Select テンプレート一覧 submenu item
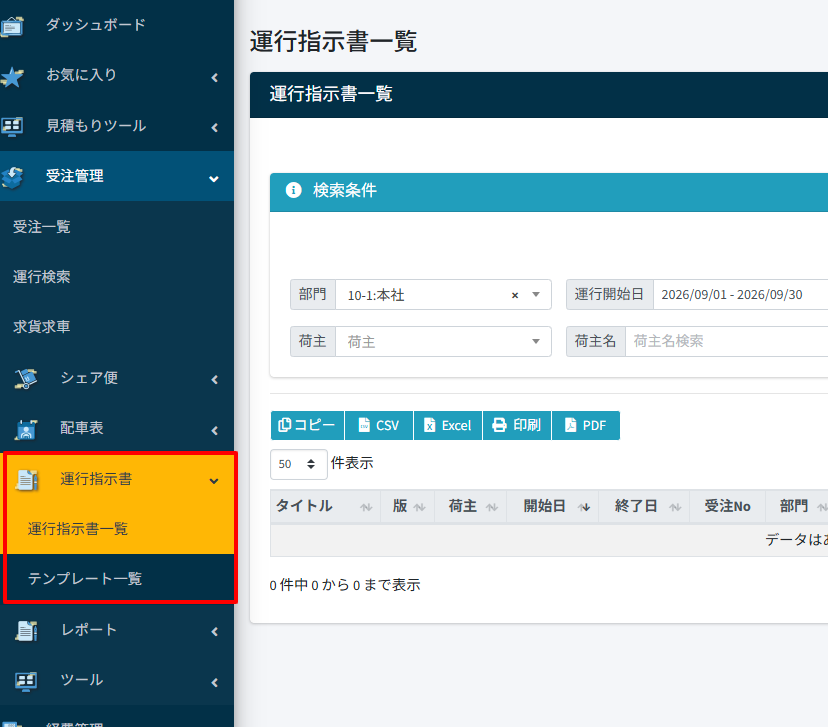The height and width of the screenshot is (727, 828). tap(84, 579)
